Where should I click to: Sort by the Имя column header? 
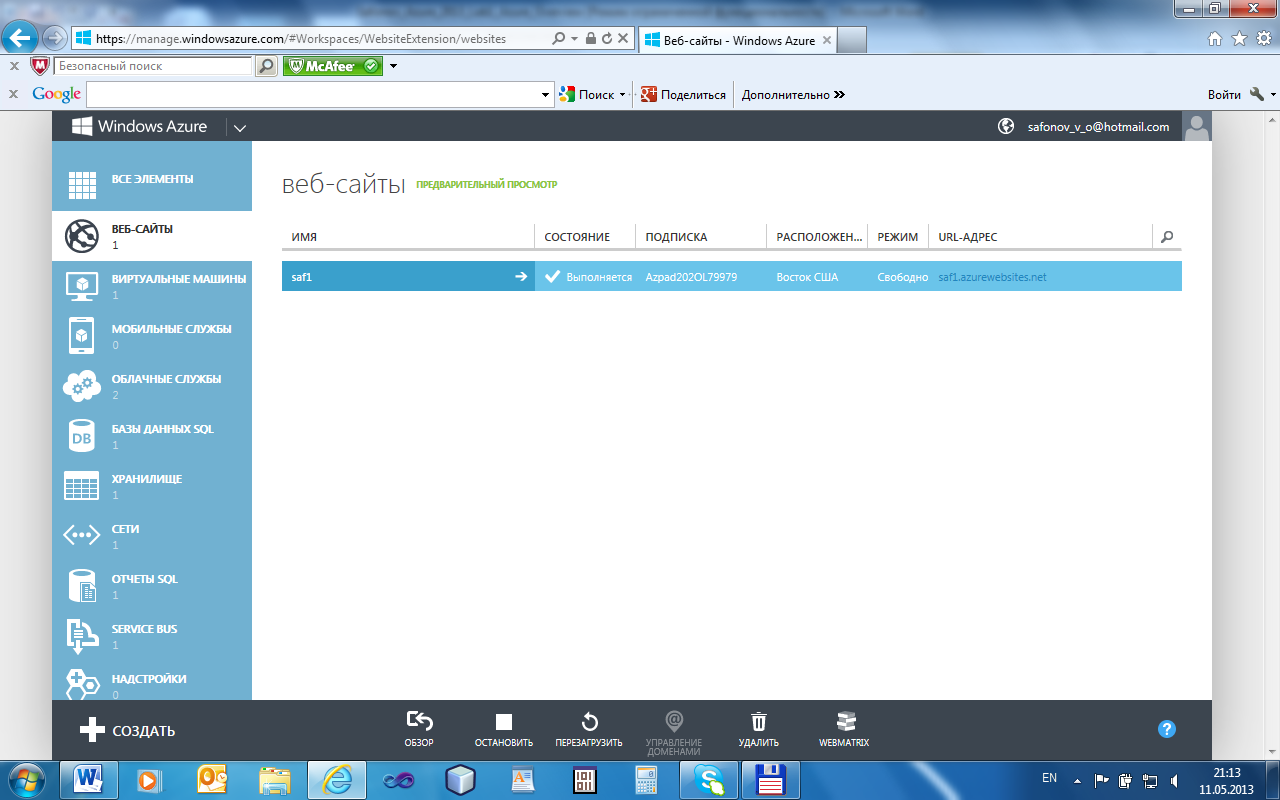(x=304, y=237)
